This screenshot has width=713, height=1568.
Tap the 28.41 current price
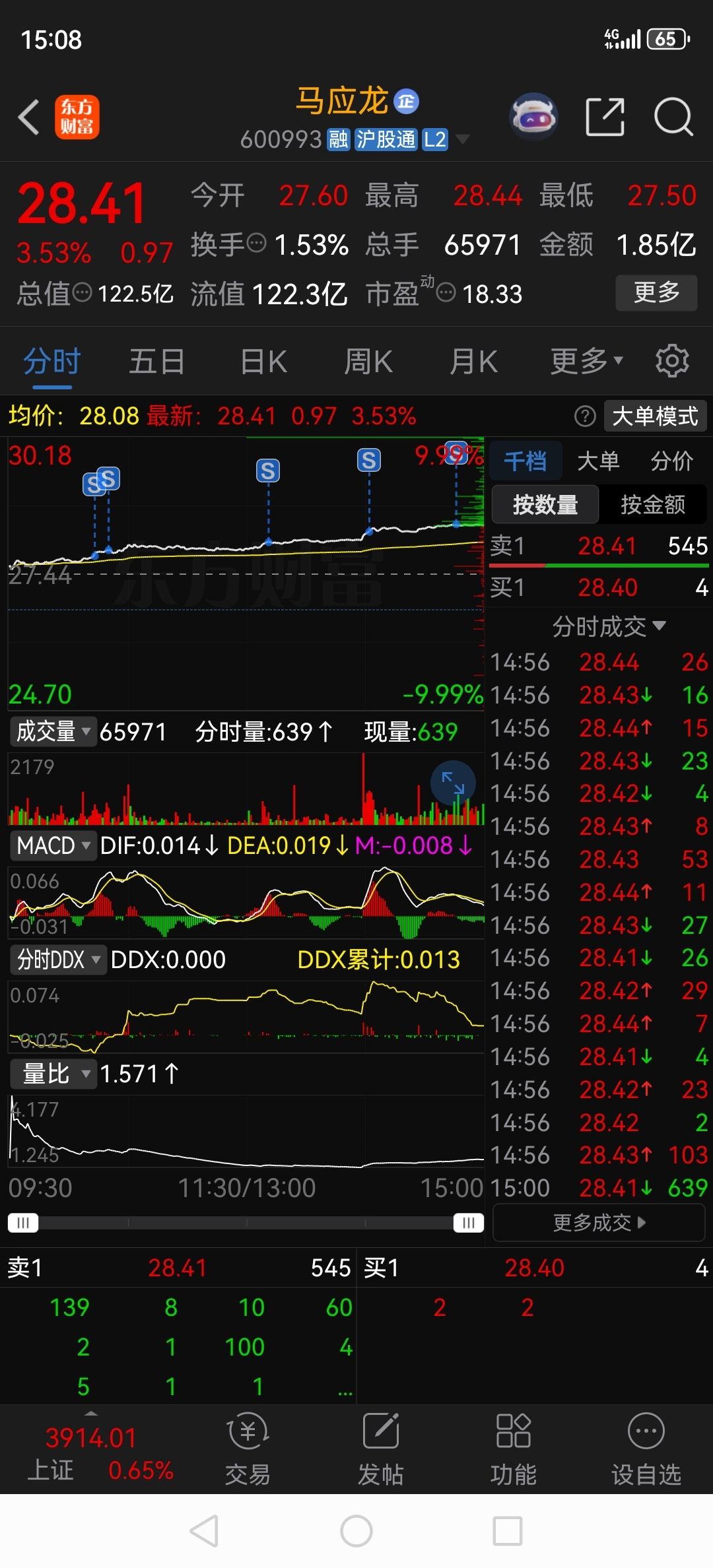[x=81, y=203]
